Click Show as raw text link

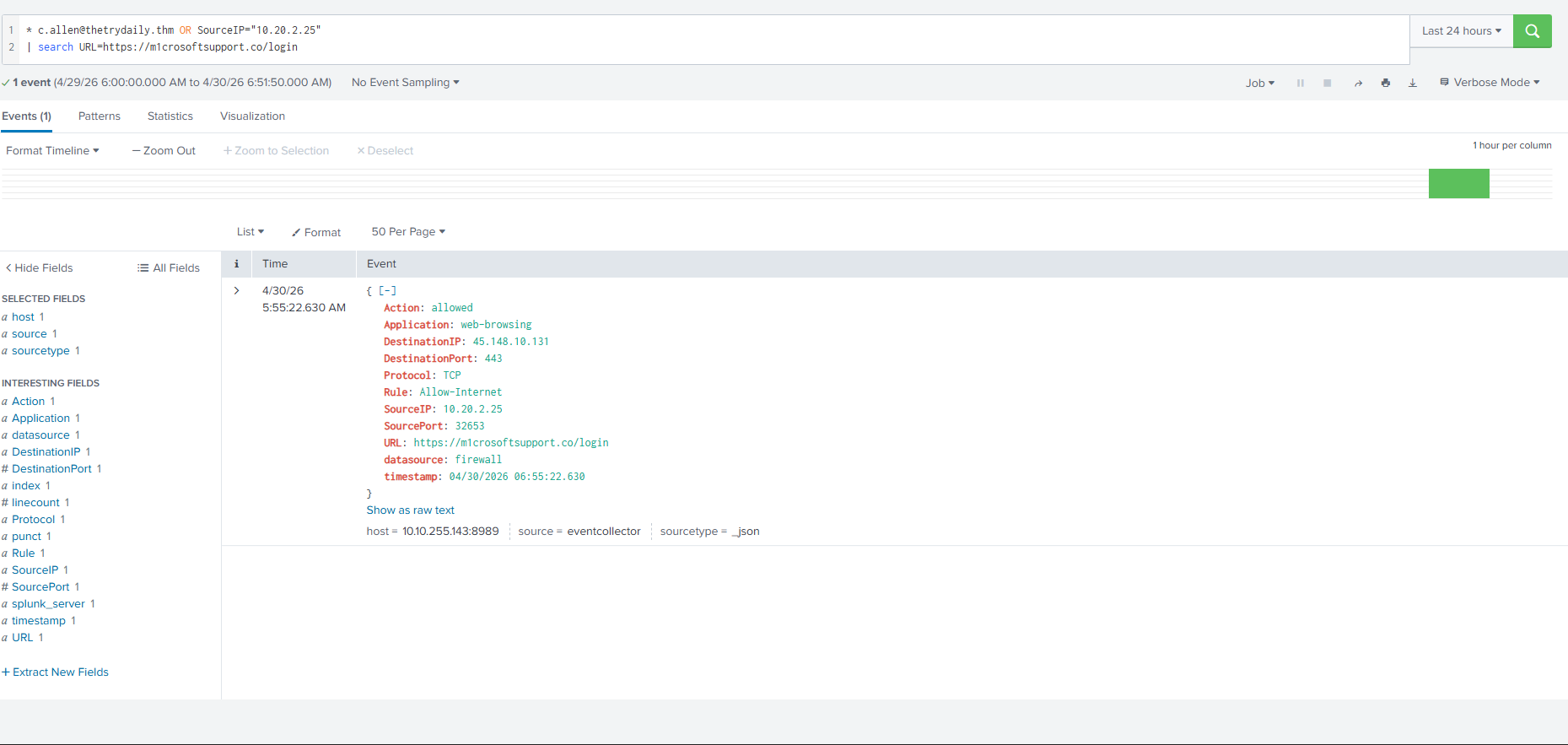coord(410,510)
